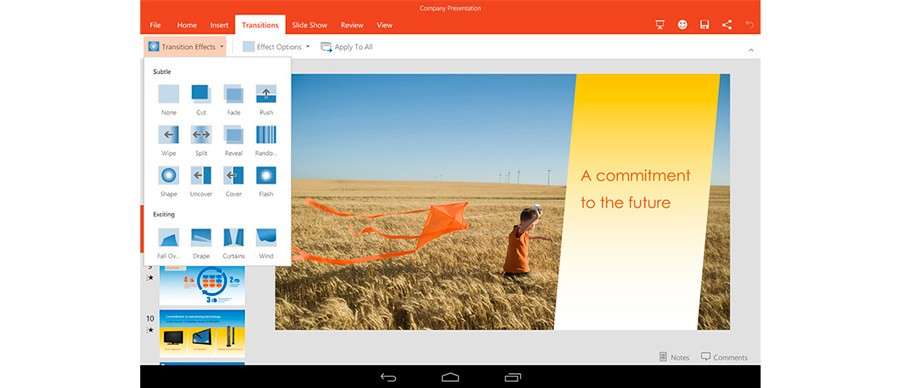This screenshot has width=900, height=388.
Task: Expand the Effect Options dropdown
Action: click(276, 46)
